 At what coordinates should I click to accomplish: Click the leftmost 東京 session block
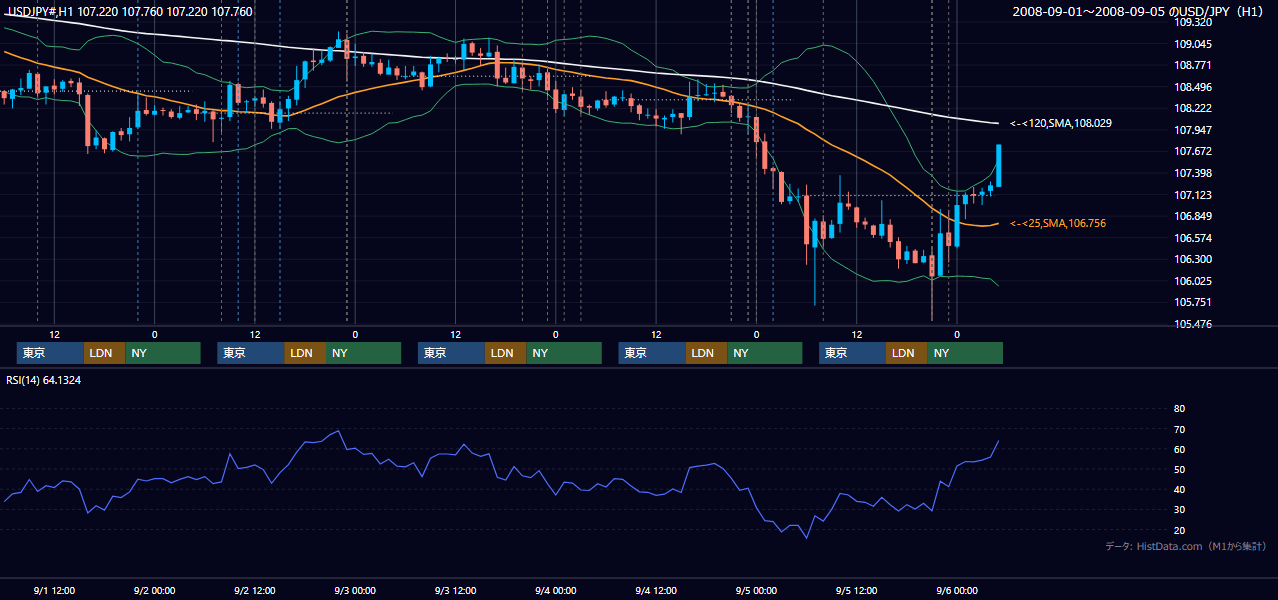50,353
